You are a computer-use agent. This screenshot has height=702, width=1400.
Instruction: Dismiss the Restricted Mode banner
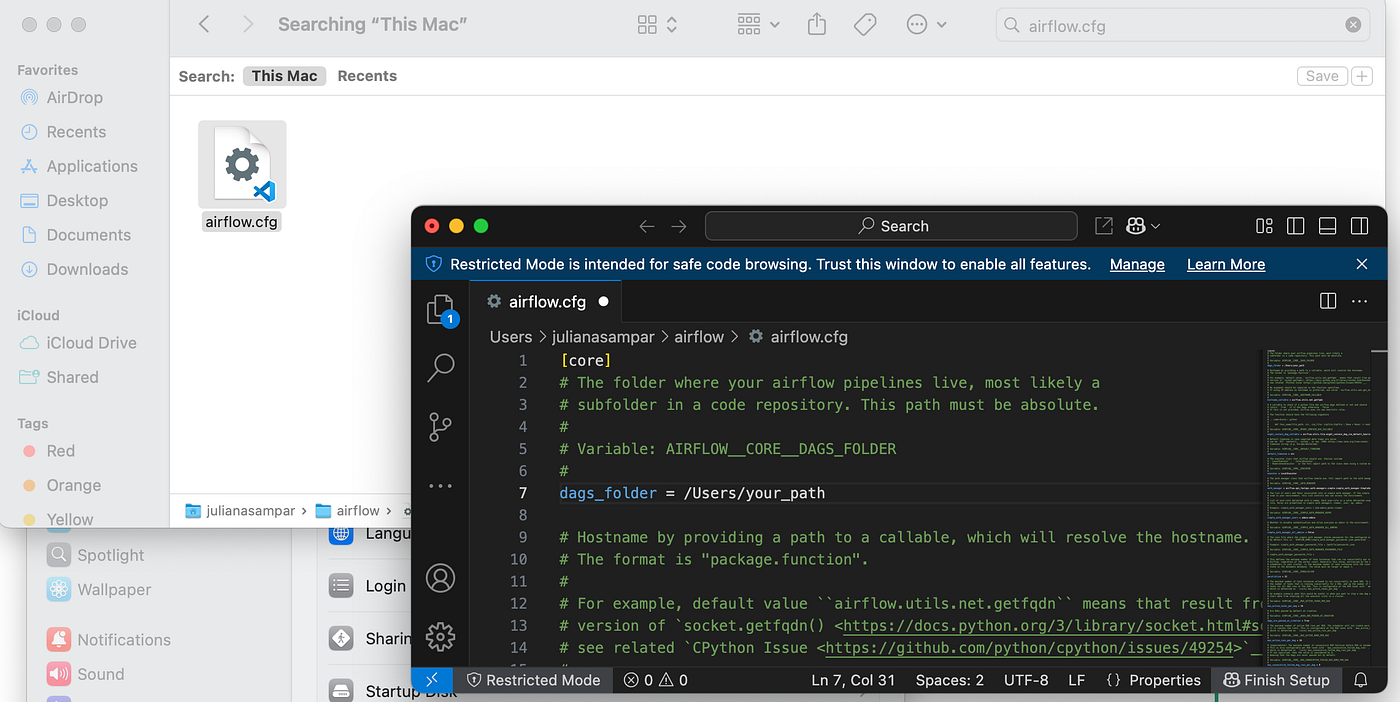coord(1361,264)
